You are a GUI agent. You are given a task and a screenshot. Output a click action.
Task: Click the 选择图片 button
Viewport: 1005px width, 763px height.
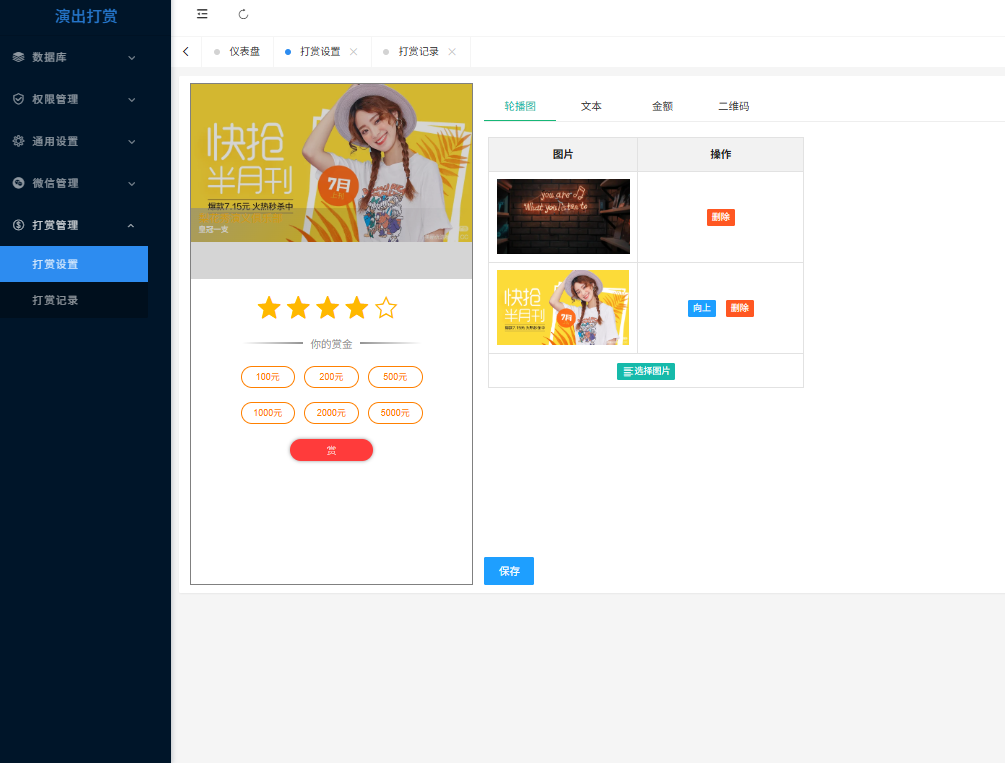click(x=645, y=371)
